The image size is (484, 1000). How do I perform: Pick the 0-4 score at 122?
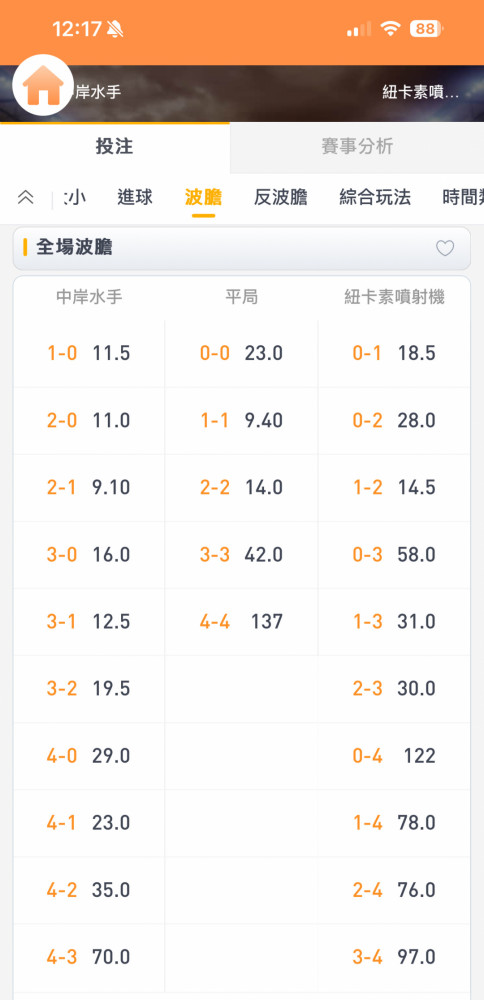394,756
